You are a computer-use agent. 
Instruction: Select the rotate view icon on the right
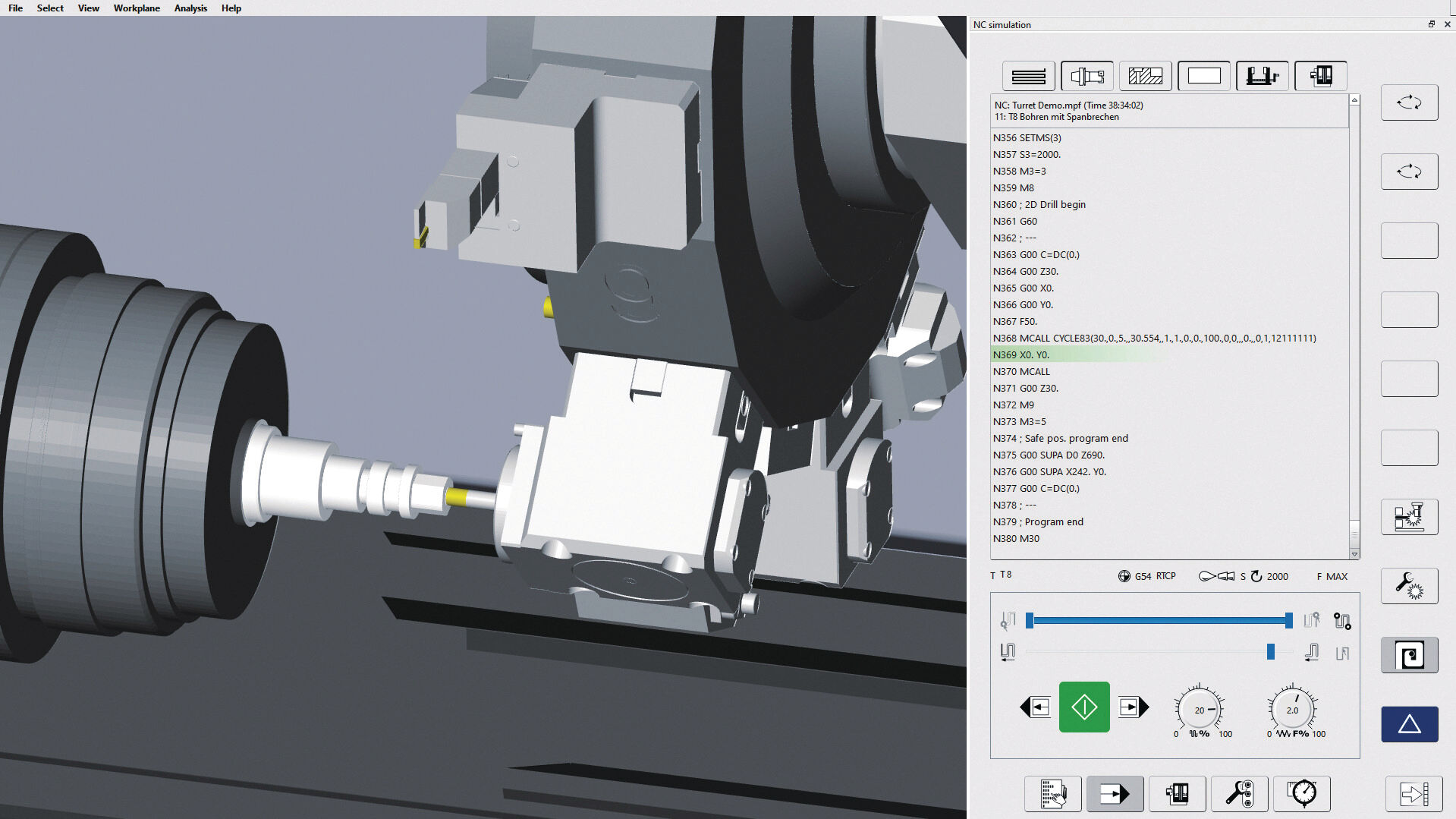coord(1409,102)
